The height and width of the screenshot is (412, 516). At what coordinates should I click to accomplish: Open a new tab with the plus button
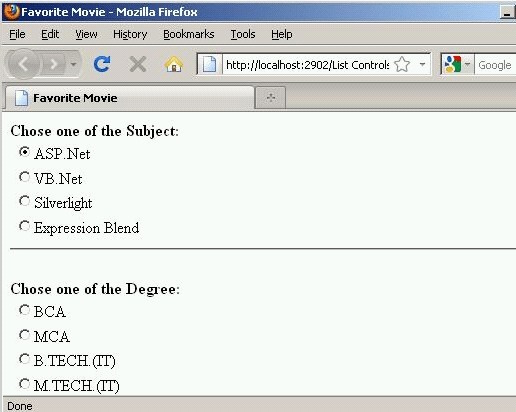(x=270, y=98)
